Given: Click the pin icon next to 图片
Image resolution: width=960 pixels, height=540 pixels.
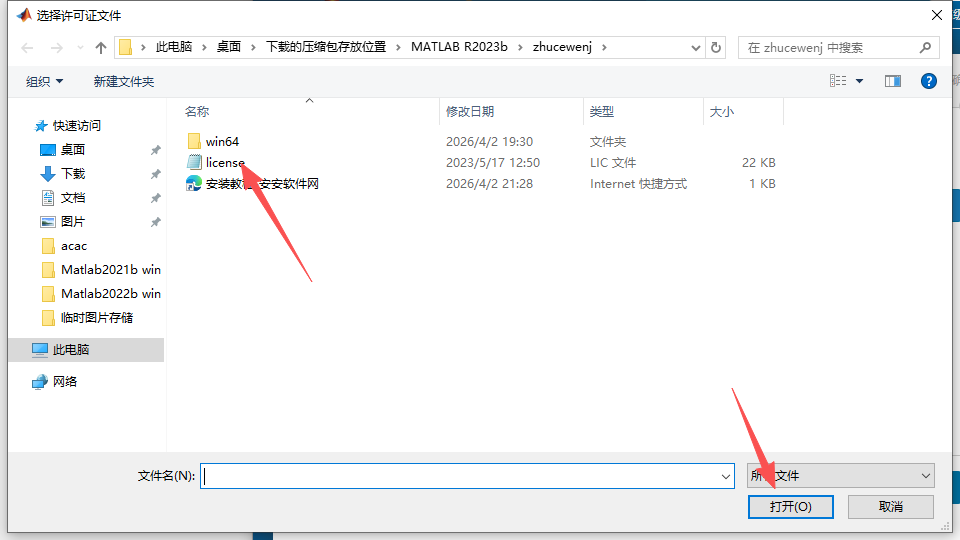Looking at the screenshot, I should [156, 222].
